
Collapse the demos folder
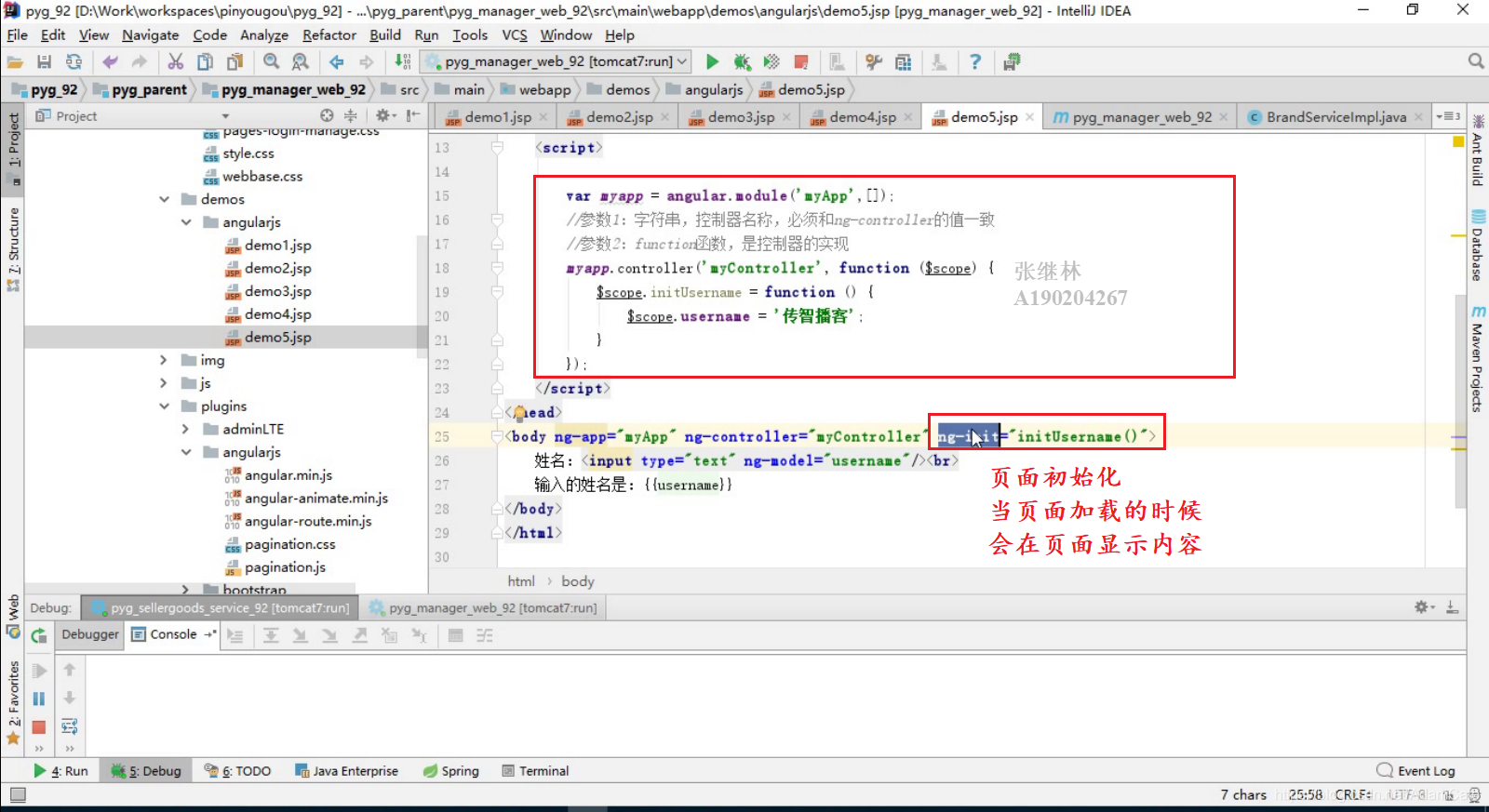[x=165, y=199]
